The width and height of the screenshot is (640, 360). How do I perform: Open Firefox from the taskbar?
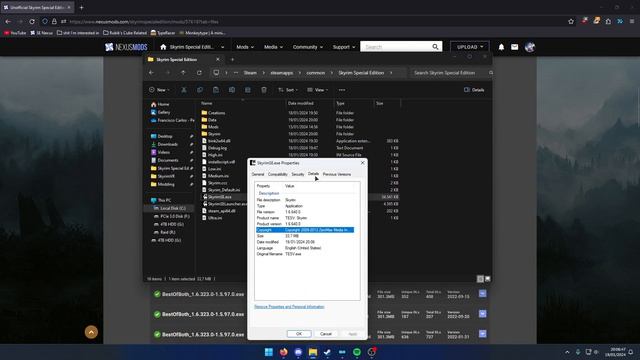pos(283,352)
